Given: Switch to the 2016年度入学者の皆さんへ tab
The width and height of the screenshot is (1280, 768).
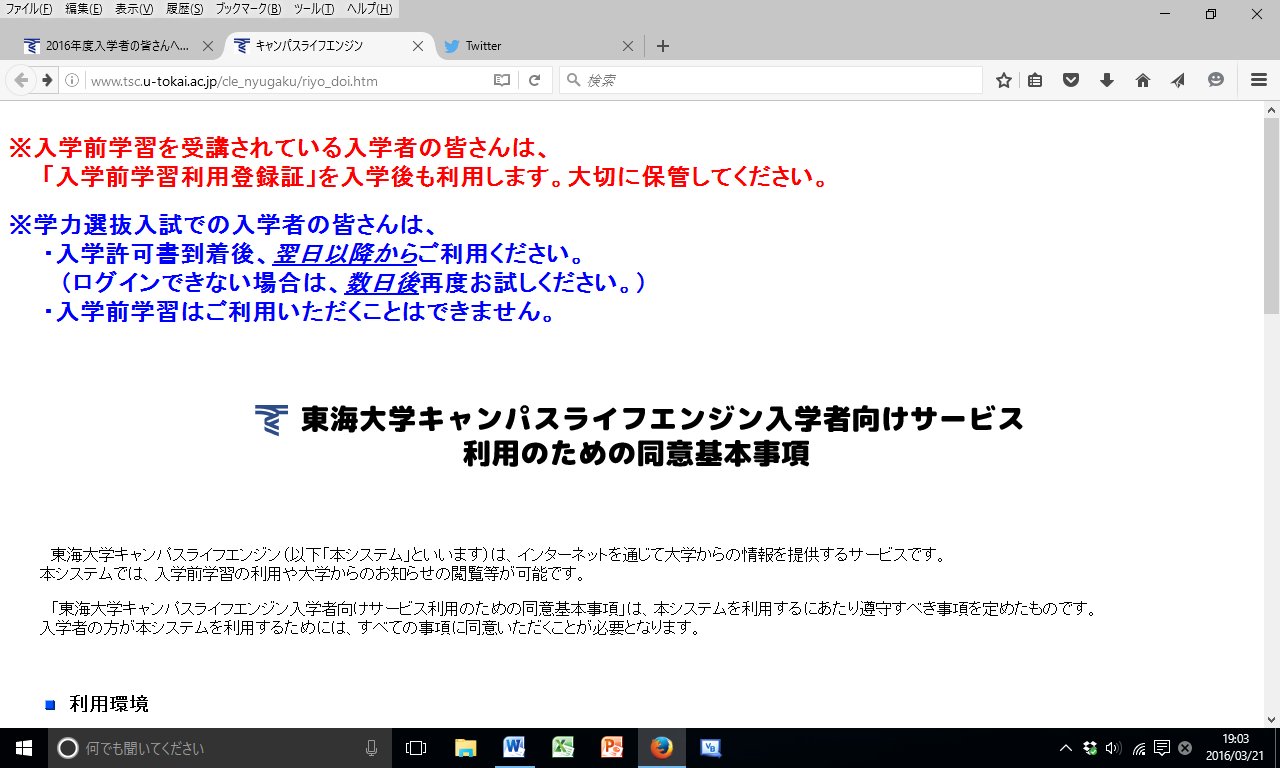Looking at the screenshot, I should pos(118,46).
